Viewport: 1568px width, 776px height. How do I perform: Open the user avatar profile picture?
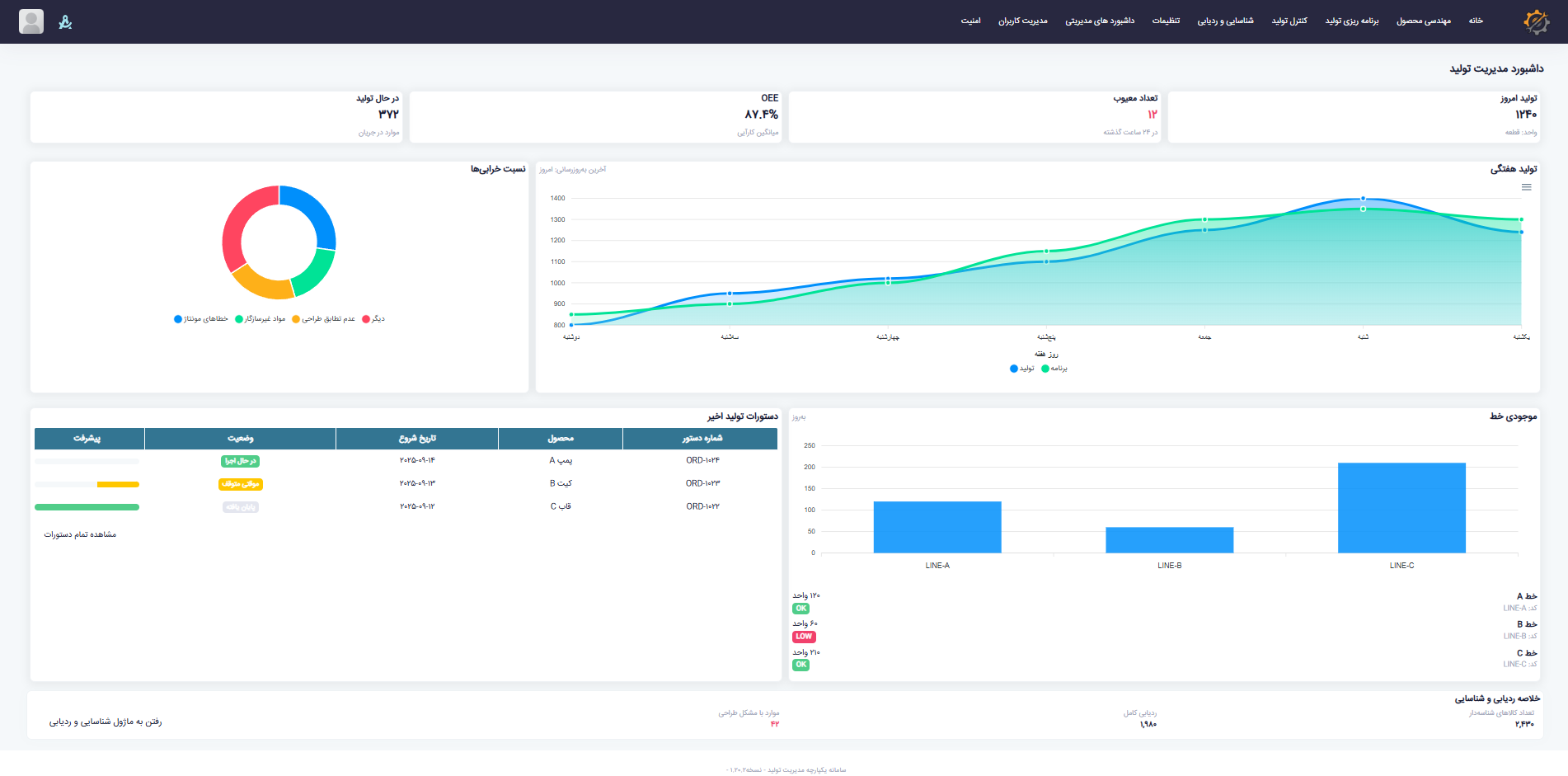31,21
